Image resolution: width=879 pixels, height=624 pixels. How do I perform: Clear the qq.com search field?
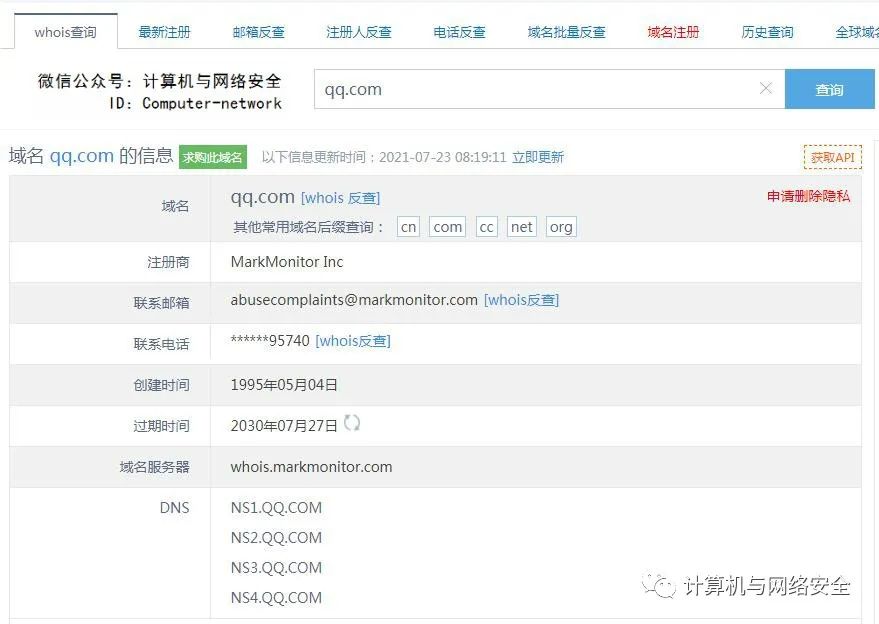(766, 89)
